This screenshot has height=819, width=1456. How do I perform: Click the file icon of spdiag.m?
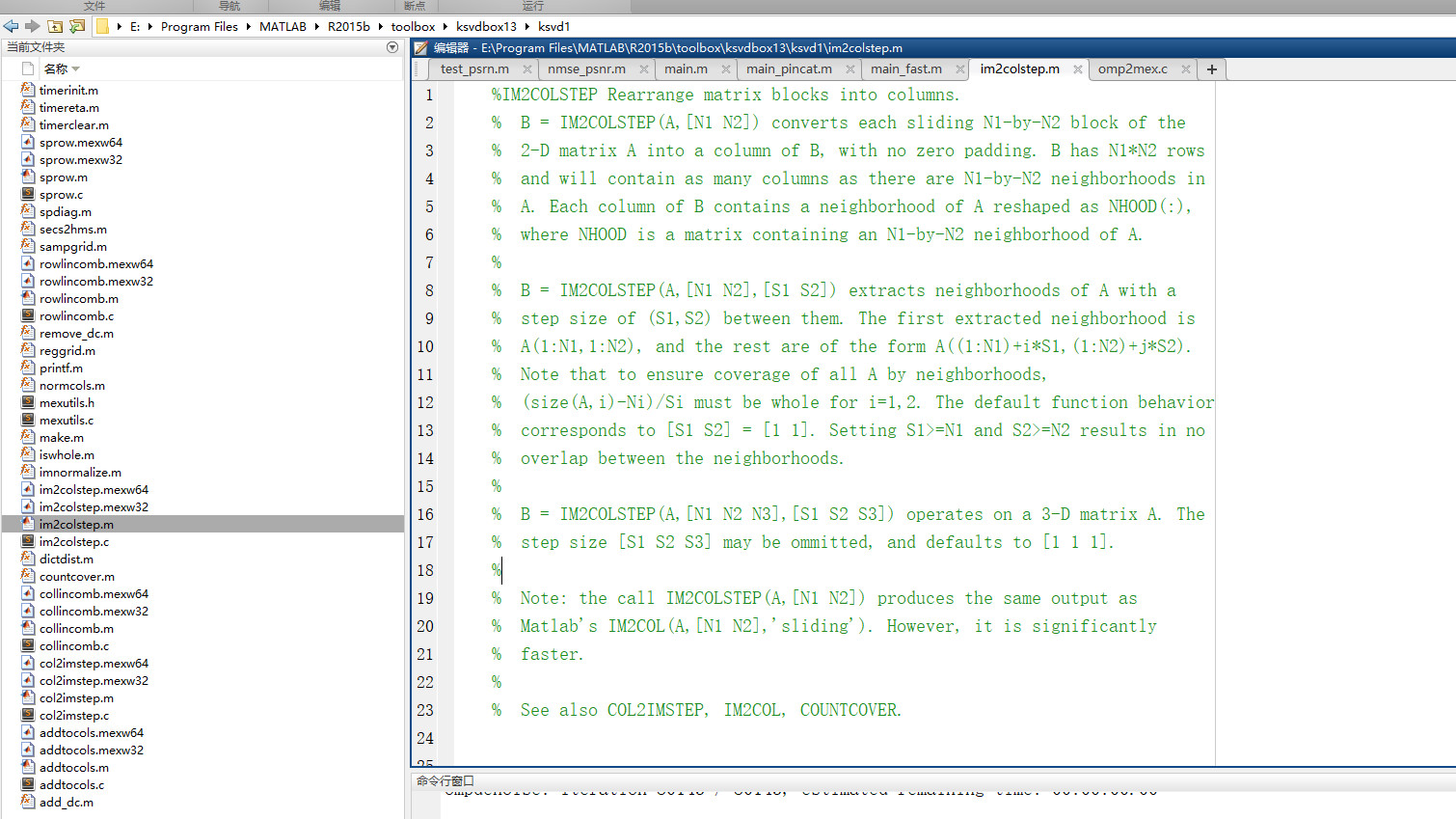(x=28, y=211)
